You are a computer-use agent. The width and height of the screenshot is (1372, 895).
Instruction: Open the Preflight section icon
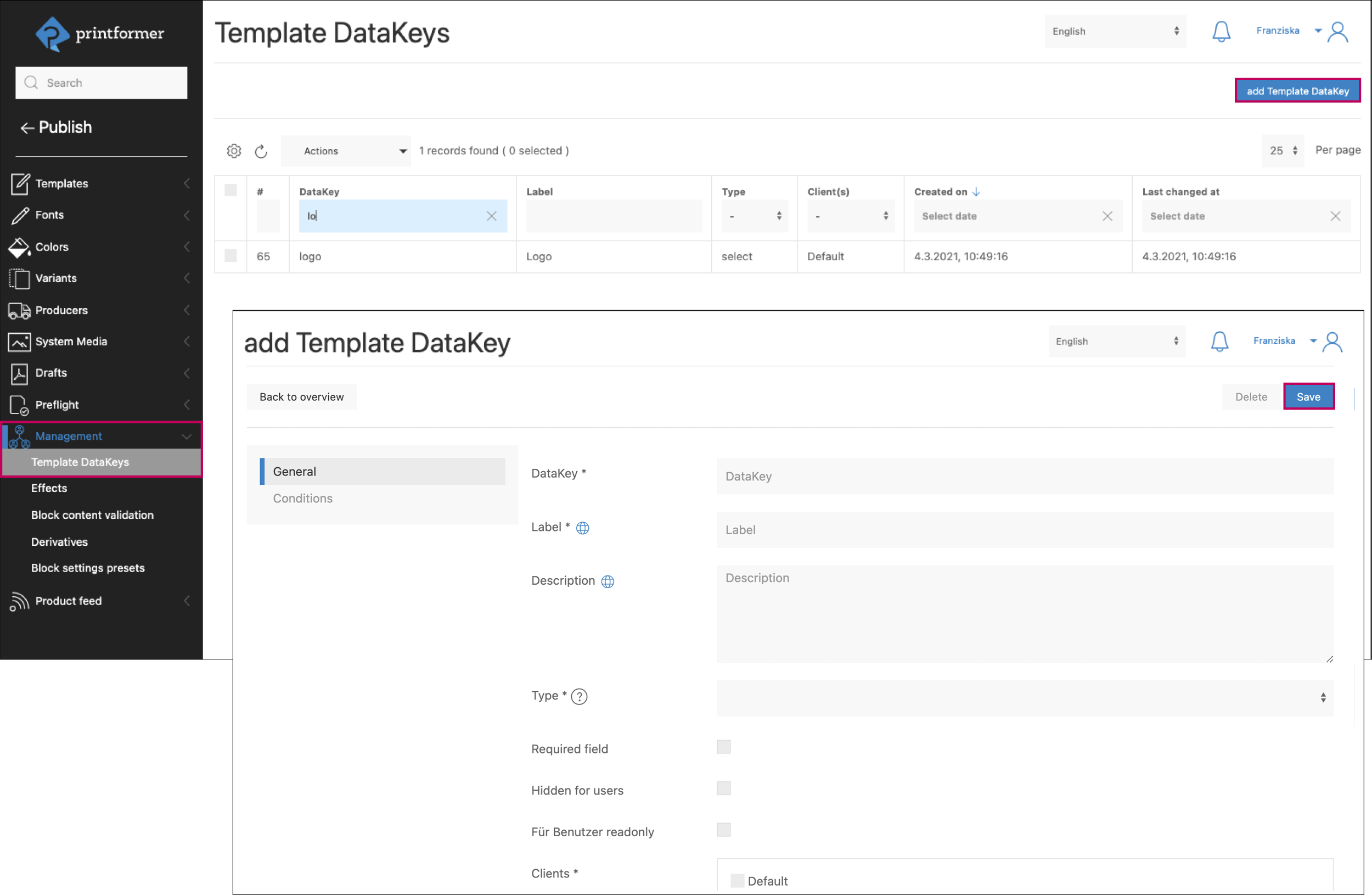20,404
